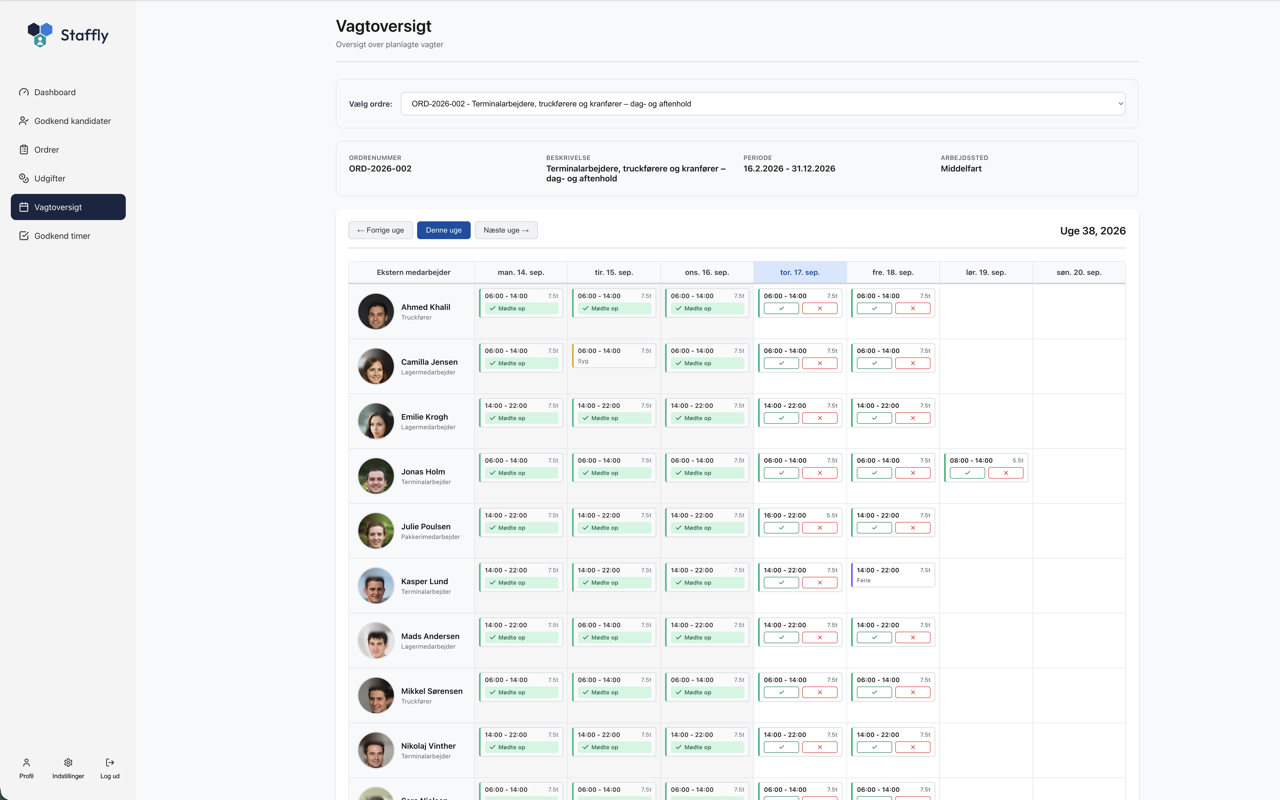
Task: Open the Udgifter sidebar page
Action: (68, 178)
